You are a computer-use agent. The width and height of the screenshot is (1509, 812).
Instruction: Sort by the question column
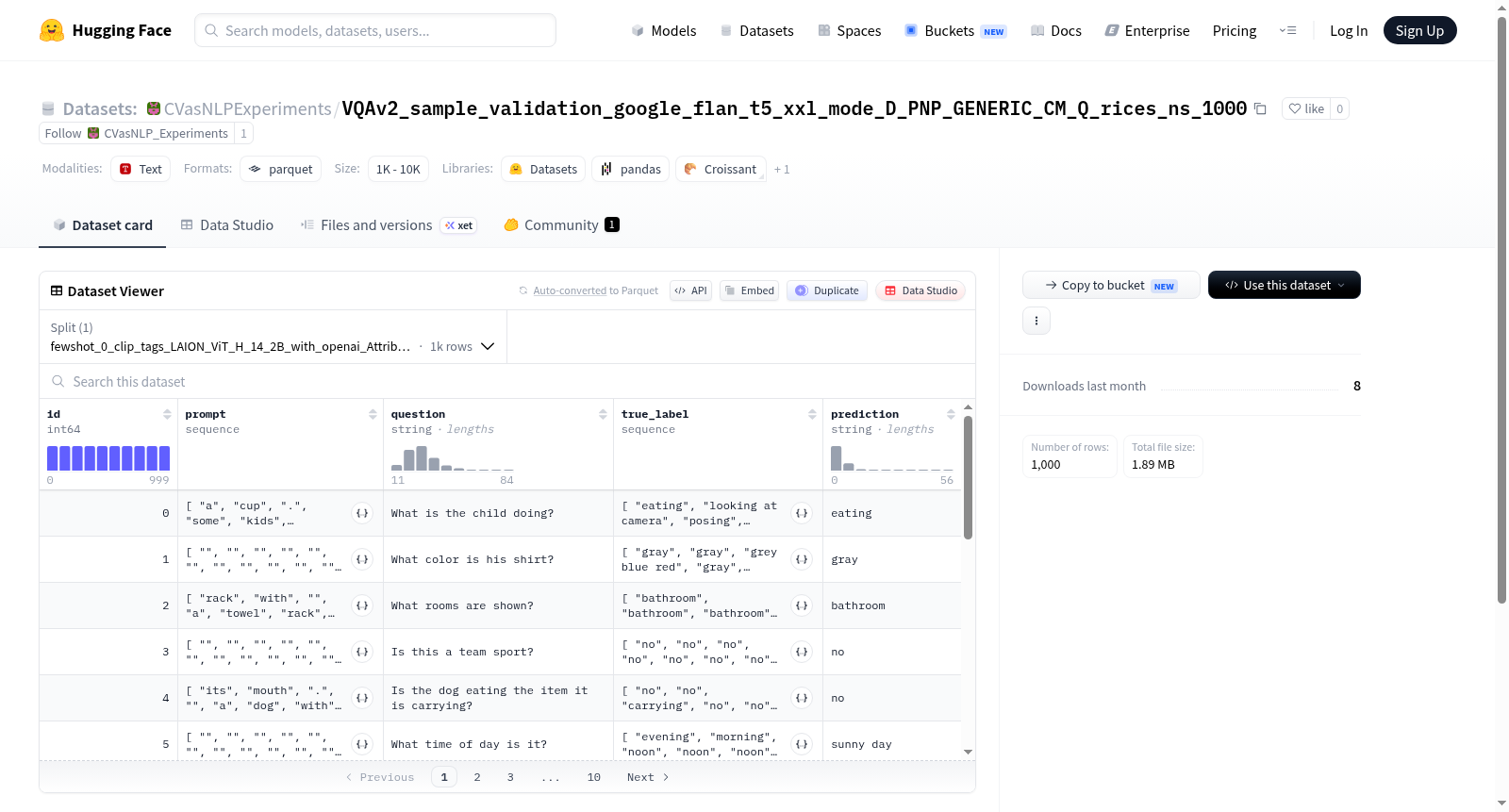[603, 414]
